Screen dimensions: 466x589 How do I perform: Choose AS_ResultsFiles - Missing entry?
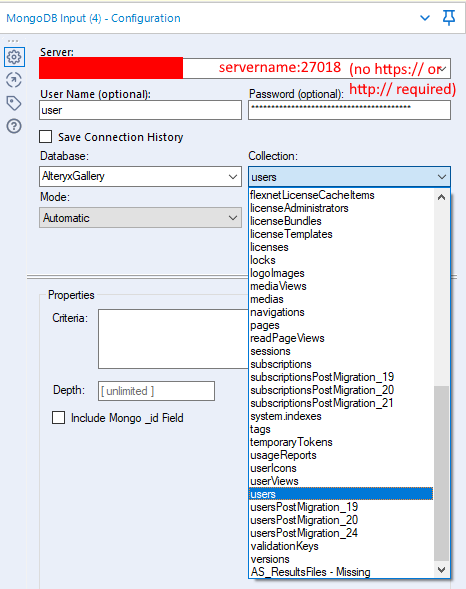341,572
